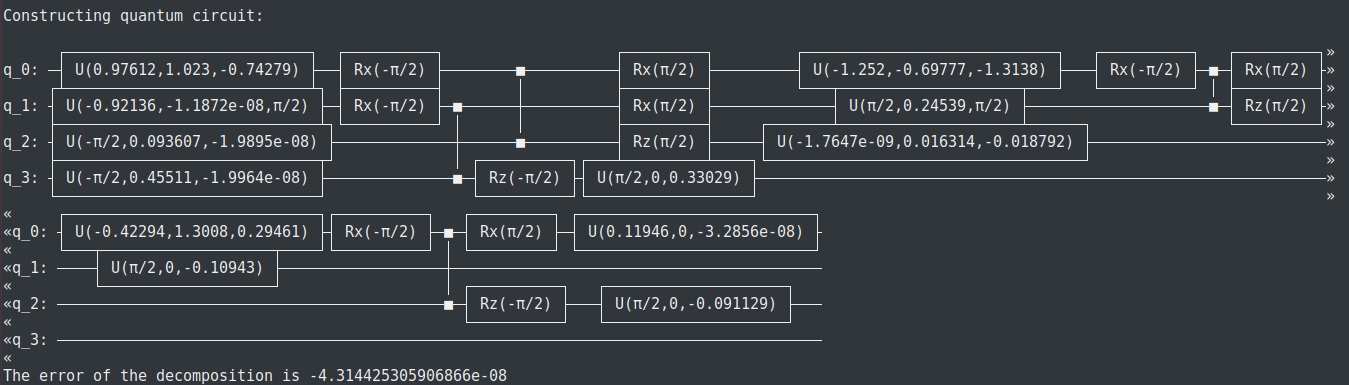Image resolution: width=1349 pixels, height=385 pixels.
Task: Click Rx(-π/2) right after U(0.97612,1.023,-0.74279)
Action: (x=390, y=70)
